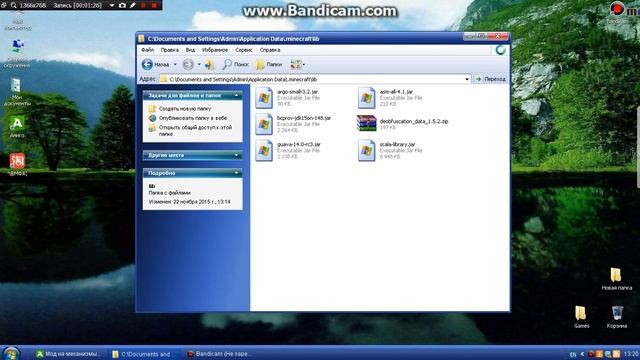Switch to Мод на механизмы taskbar window

[x=68, y=354]
